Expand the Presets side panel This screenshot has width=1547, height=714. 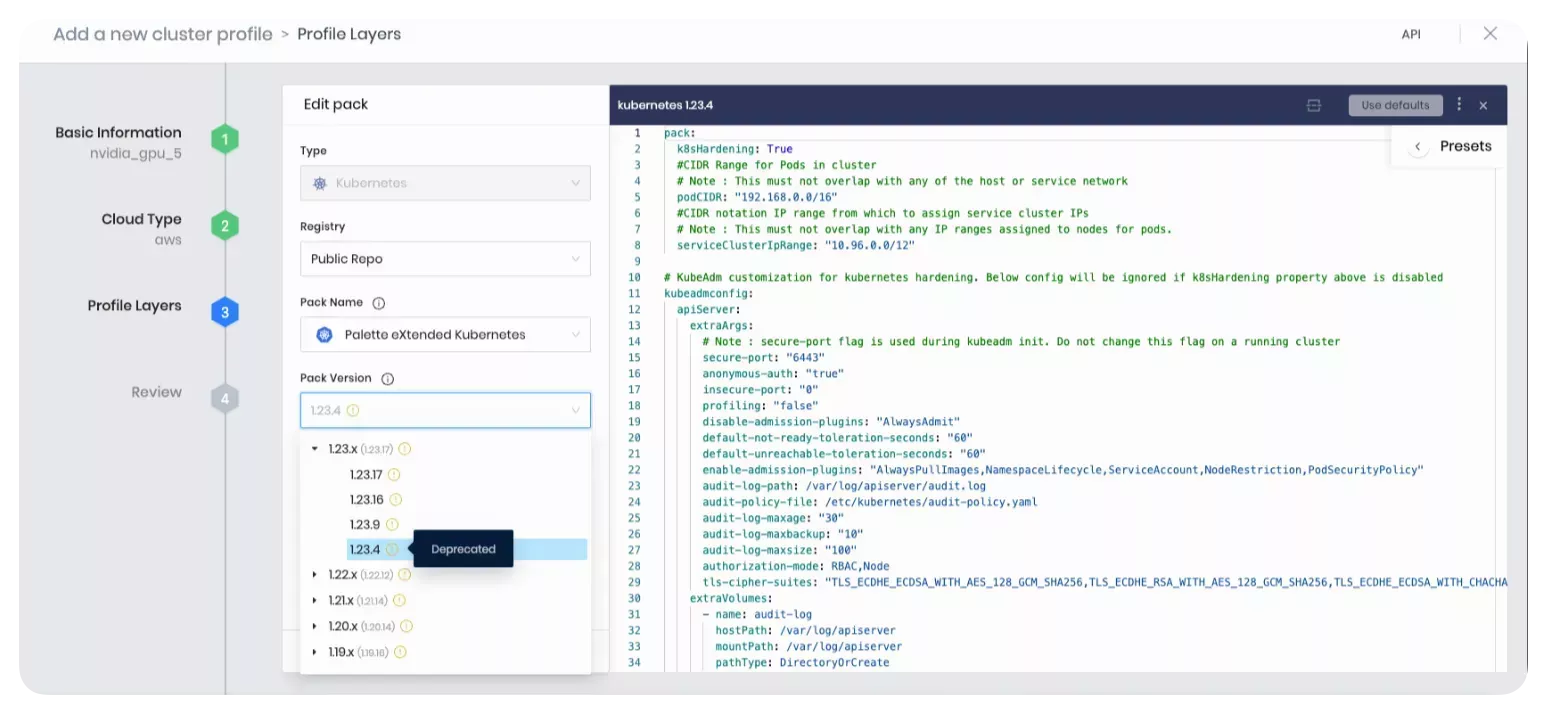coord(1418,147)
